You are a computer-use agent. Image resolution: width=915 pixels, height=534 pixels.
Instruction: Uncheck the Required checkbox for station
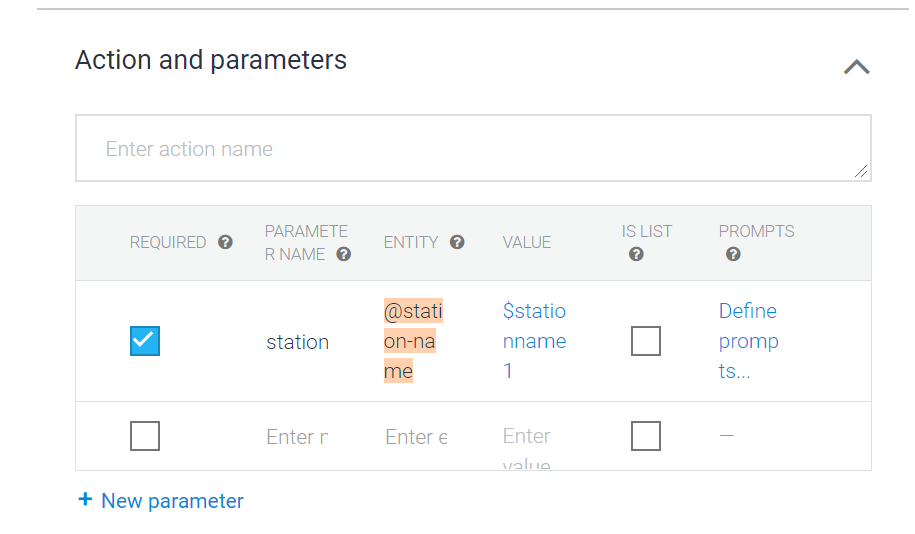click(145, 341)
